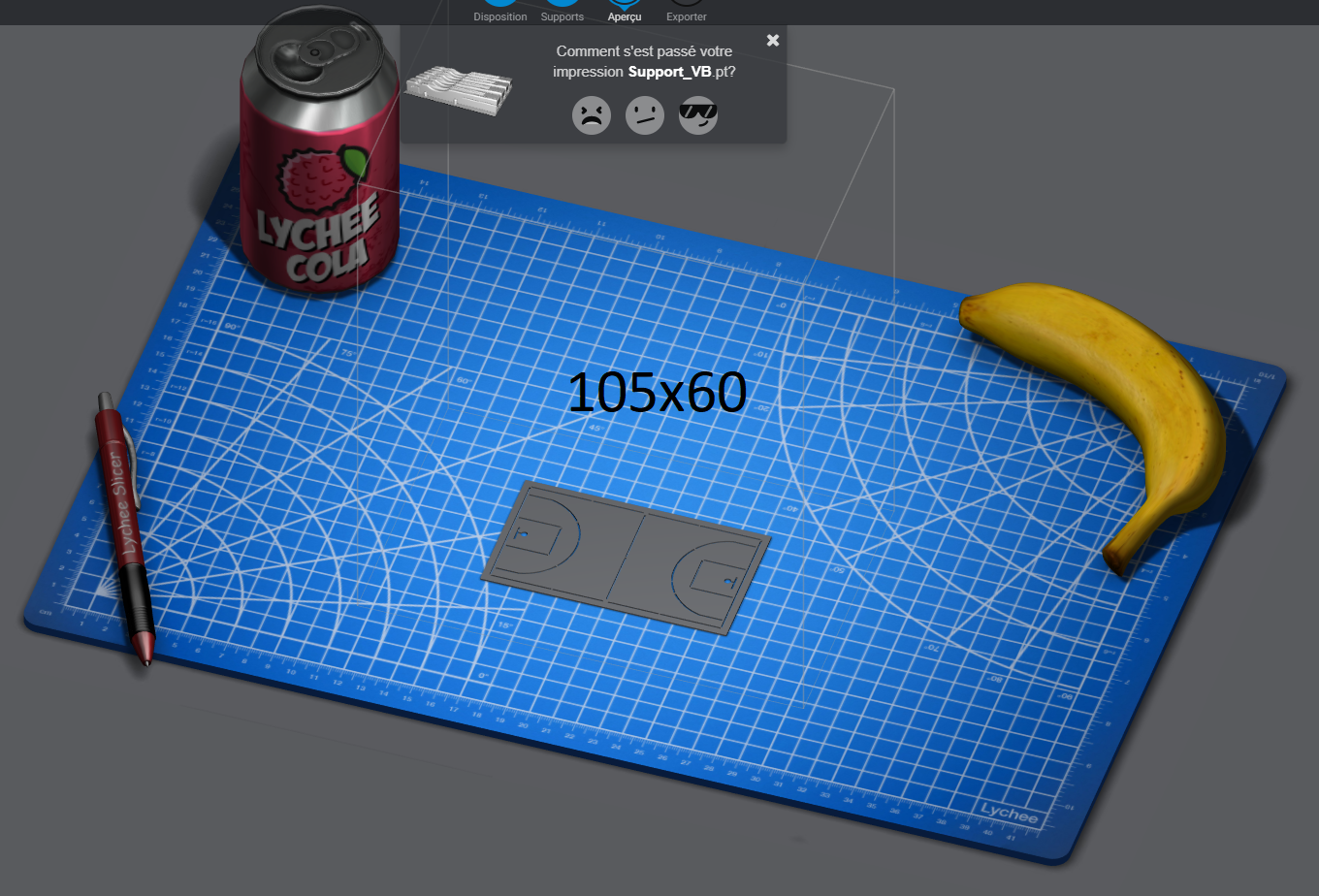Select the Aperçu tab
The image size is (1319, 896).
pos(625,12)
